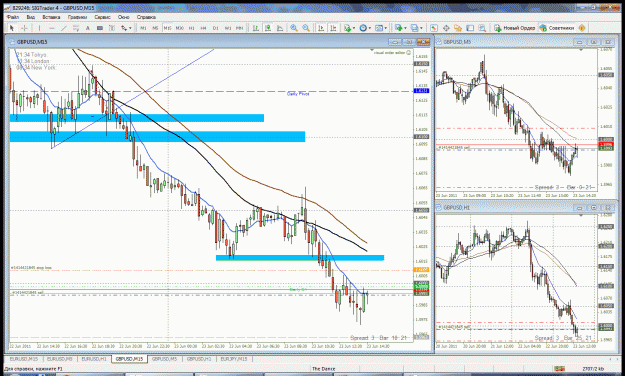Select the equidistant channel tool
The width and height of the screenshot is (625, 376).
[x=76, y=28]
